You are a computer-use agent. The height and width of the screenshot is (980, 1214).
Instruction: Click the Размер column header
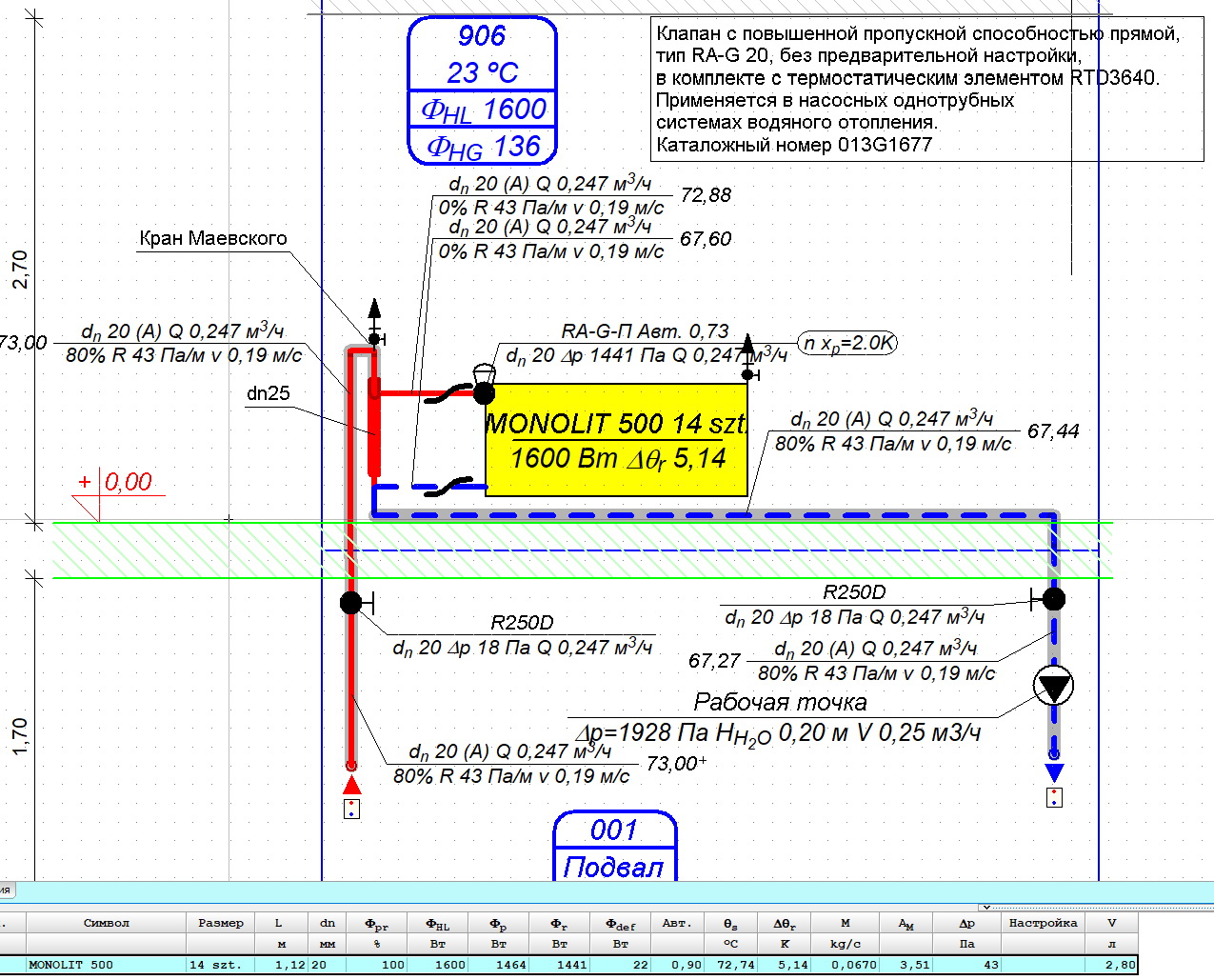point(221,923)
